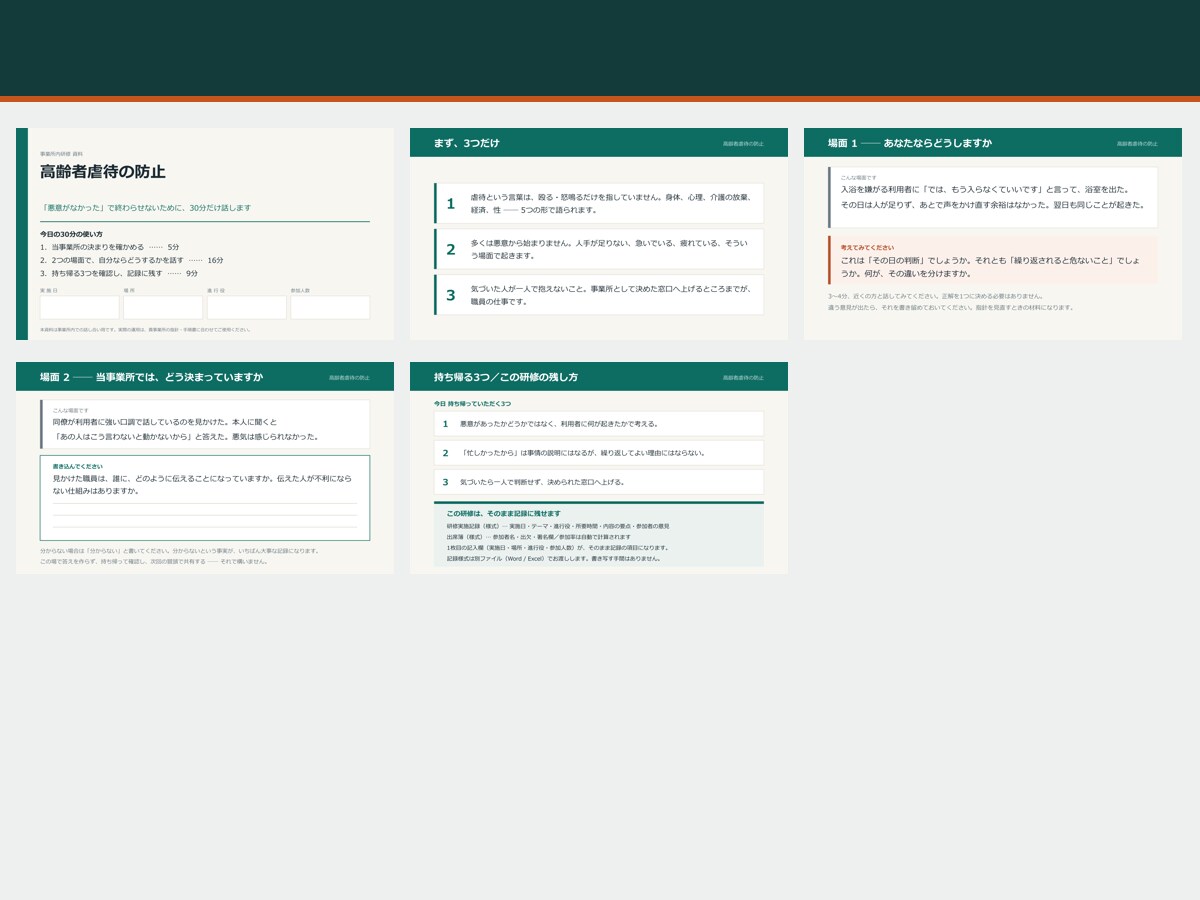Select the まず、3つだけ slide thumbnail
1200x900 pixels.
click(x=599, y=234)
